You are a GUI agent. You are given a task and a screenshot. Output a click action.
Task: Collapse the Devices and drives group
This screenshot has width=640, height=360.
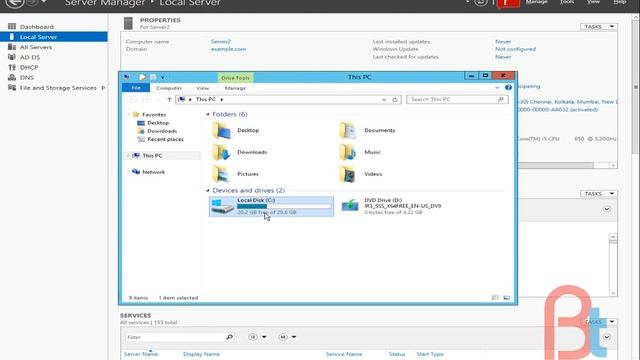coord(207,191)
